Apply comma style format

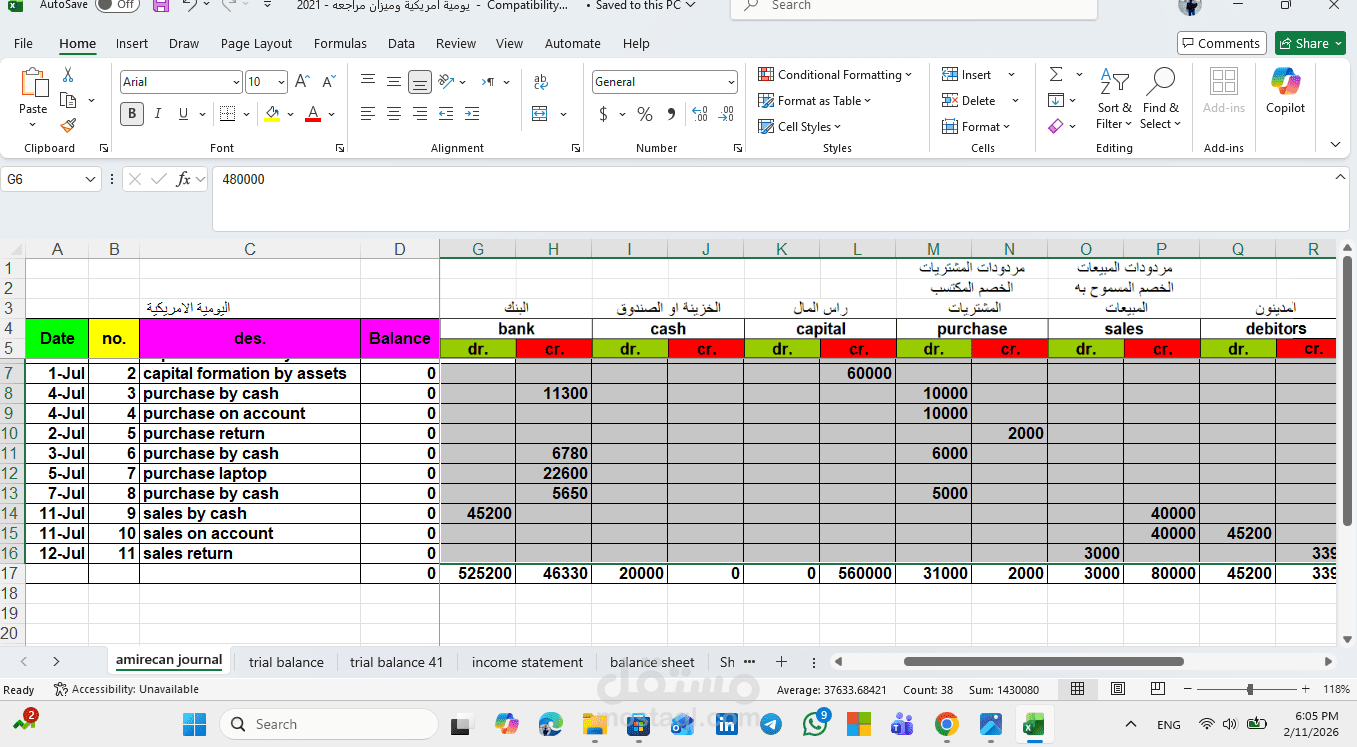click(x=671, y=114)
